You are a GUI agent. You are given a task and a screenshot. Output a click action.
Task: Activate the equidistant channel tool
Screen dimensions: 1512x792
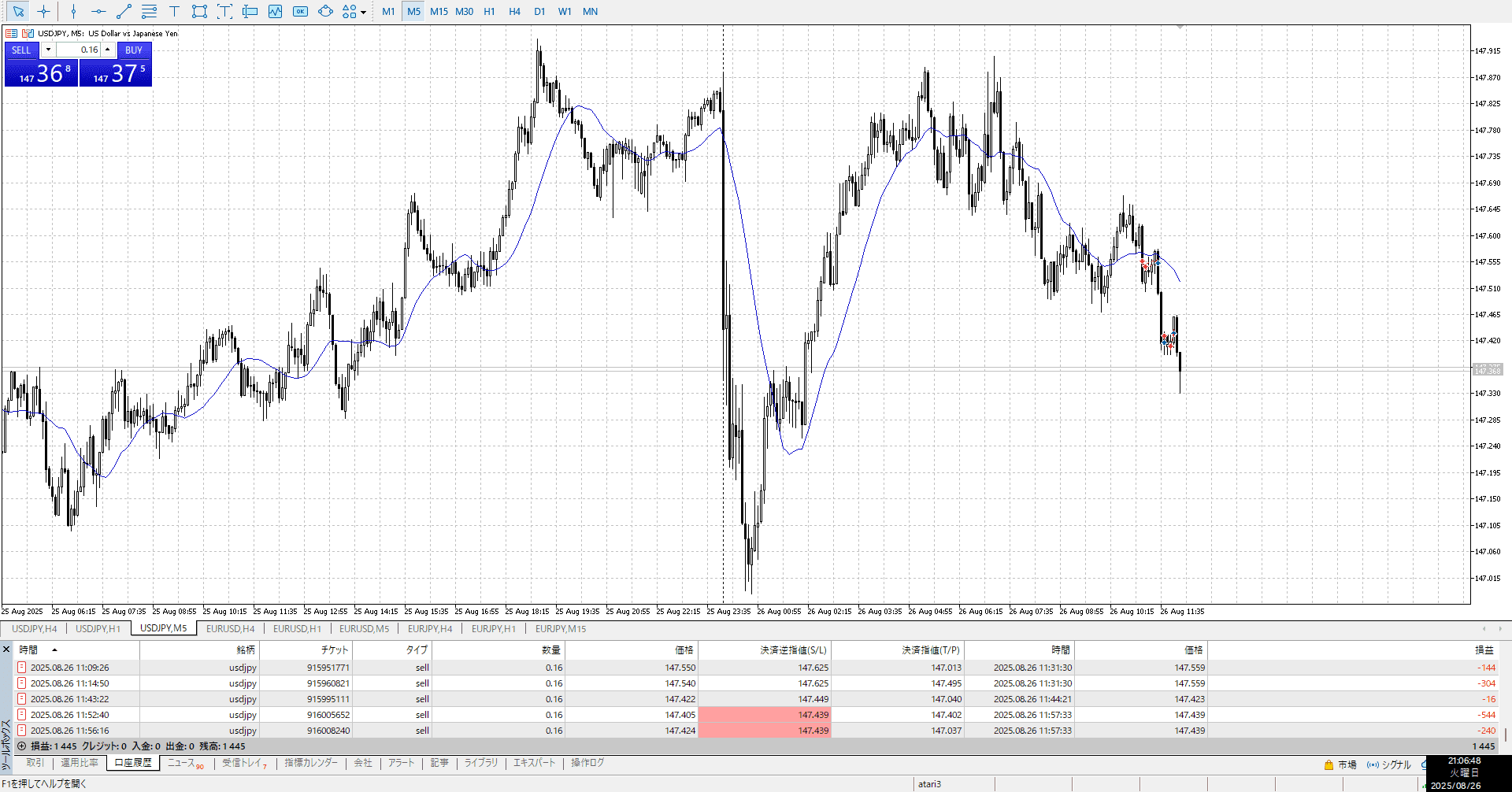click(x=149, y=12)
